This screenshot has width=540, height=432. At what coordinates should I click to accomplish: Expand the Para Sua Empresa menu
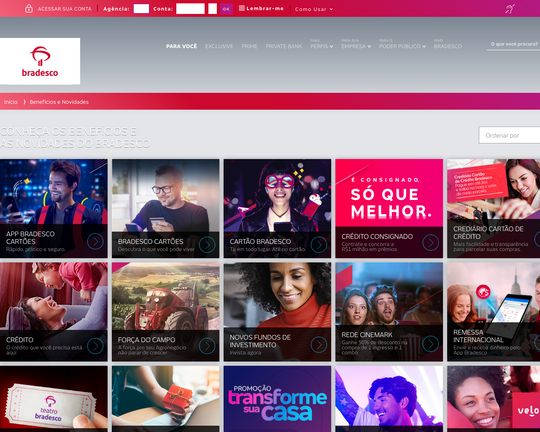tap(356, 44)
